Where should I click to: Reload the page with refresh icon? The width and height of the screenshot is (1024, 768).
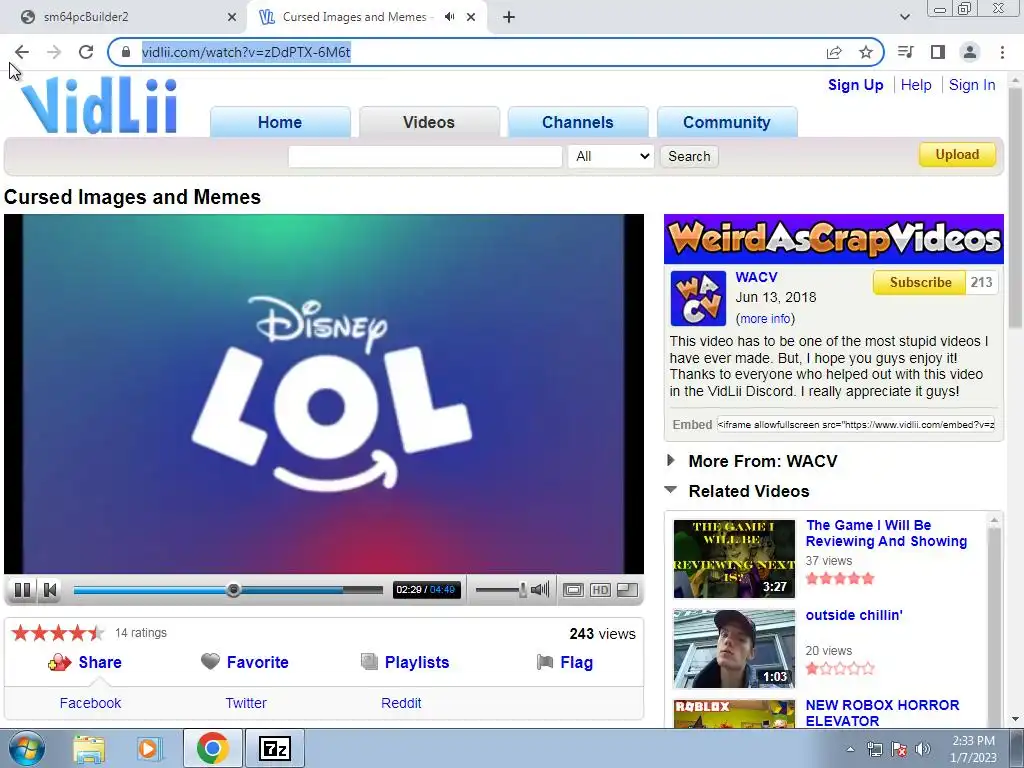click(86, 52)
